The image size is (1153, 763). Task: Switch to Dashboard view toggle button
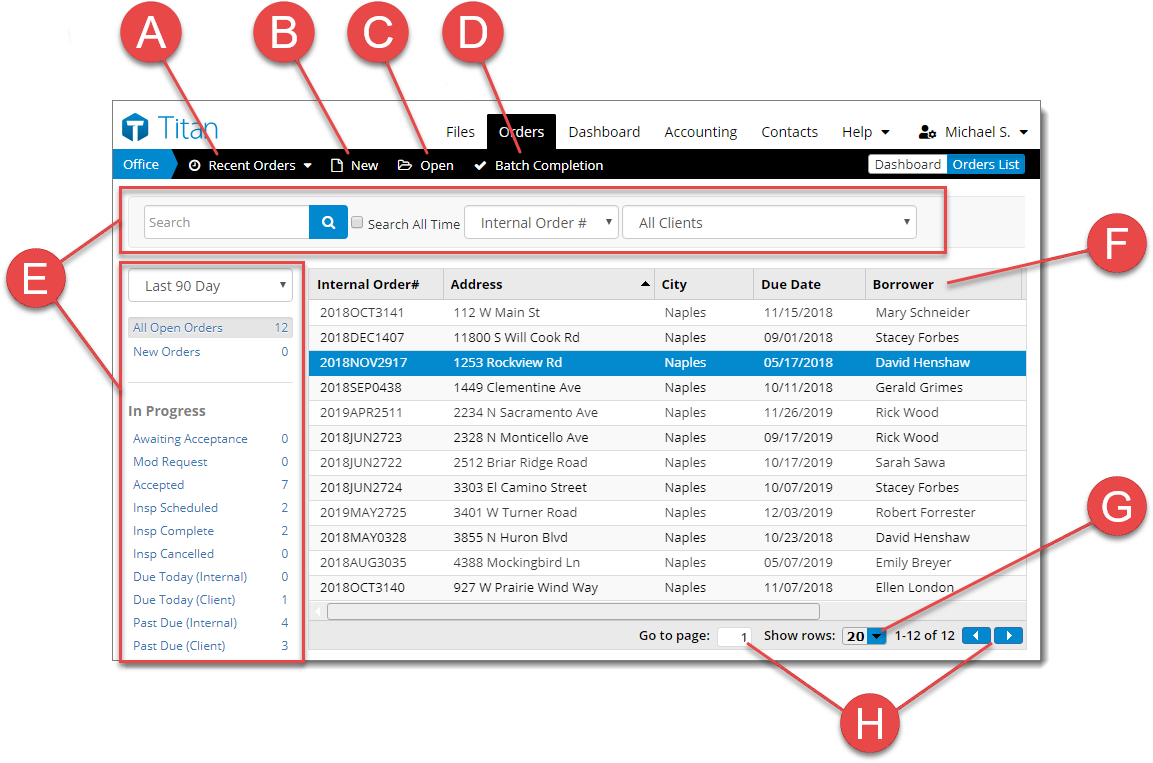click(x=907, y=165)
